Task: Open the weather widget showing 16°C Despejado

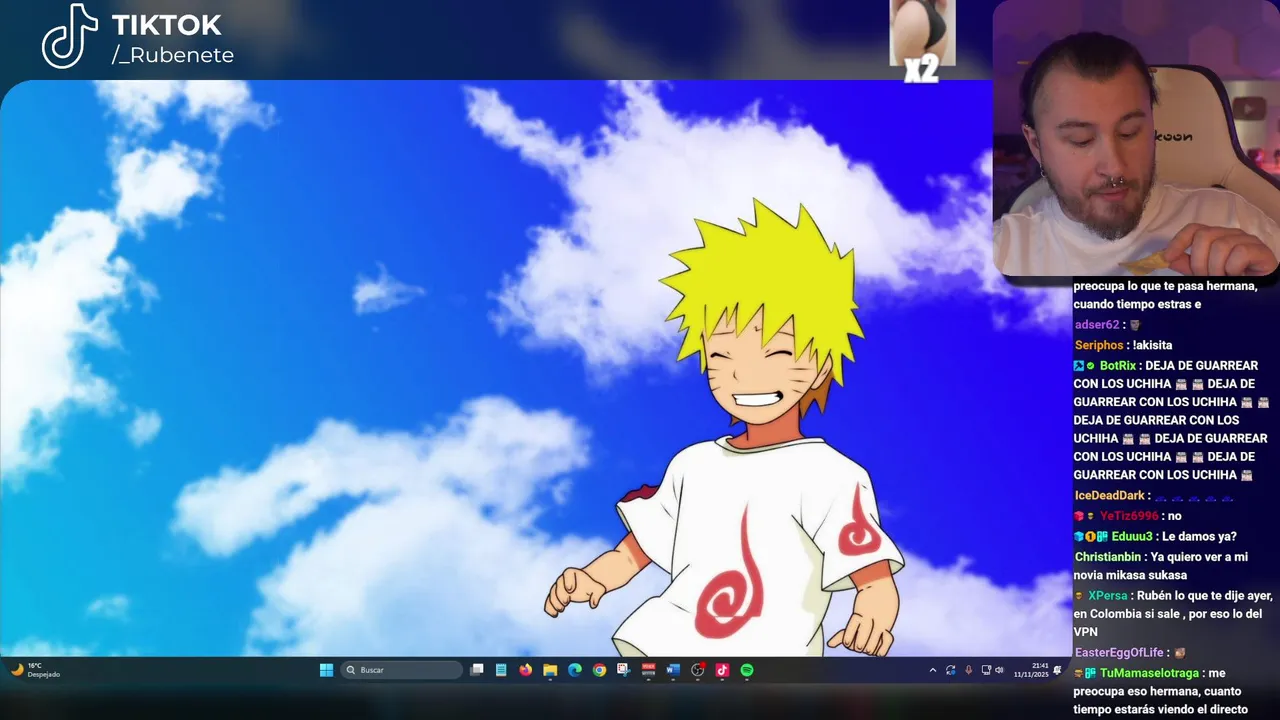Action: pos(36,670)
